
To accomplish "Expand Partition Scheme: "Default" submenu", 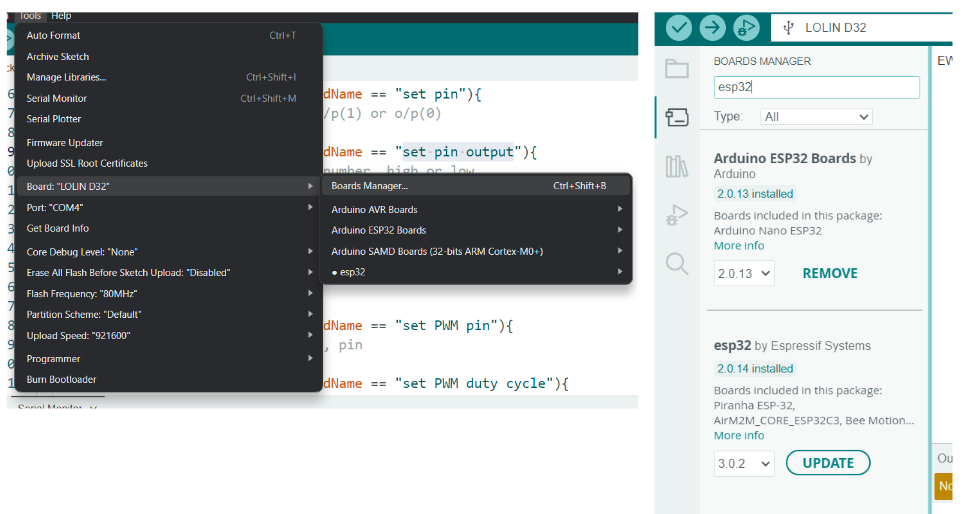I will point(168,315).
